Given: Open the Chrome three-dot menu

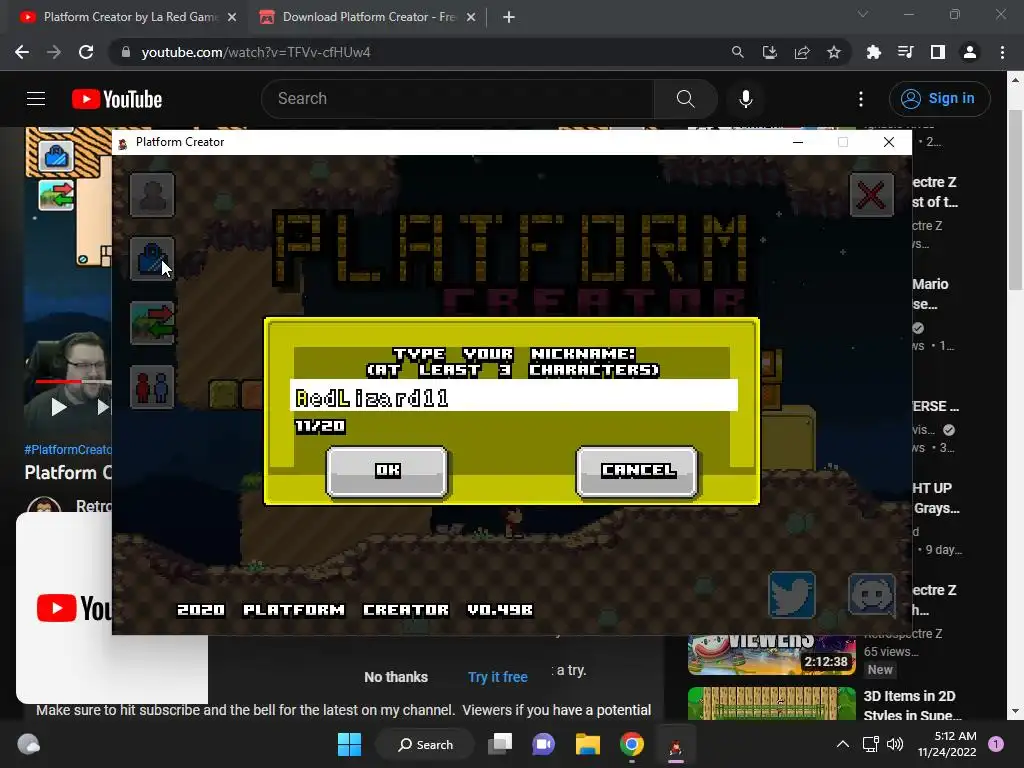Looking at the screenshot, I should click(x=1002, y=52).
